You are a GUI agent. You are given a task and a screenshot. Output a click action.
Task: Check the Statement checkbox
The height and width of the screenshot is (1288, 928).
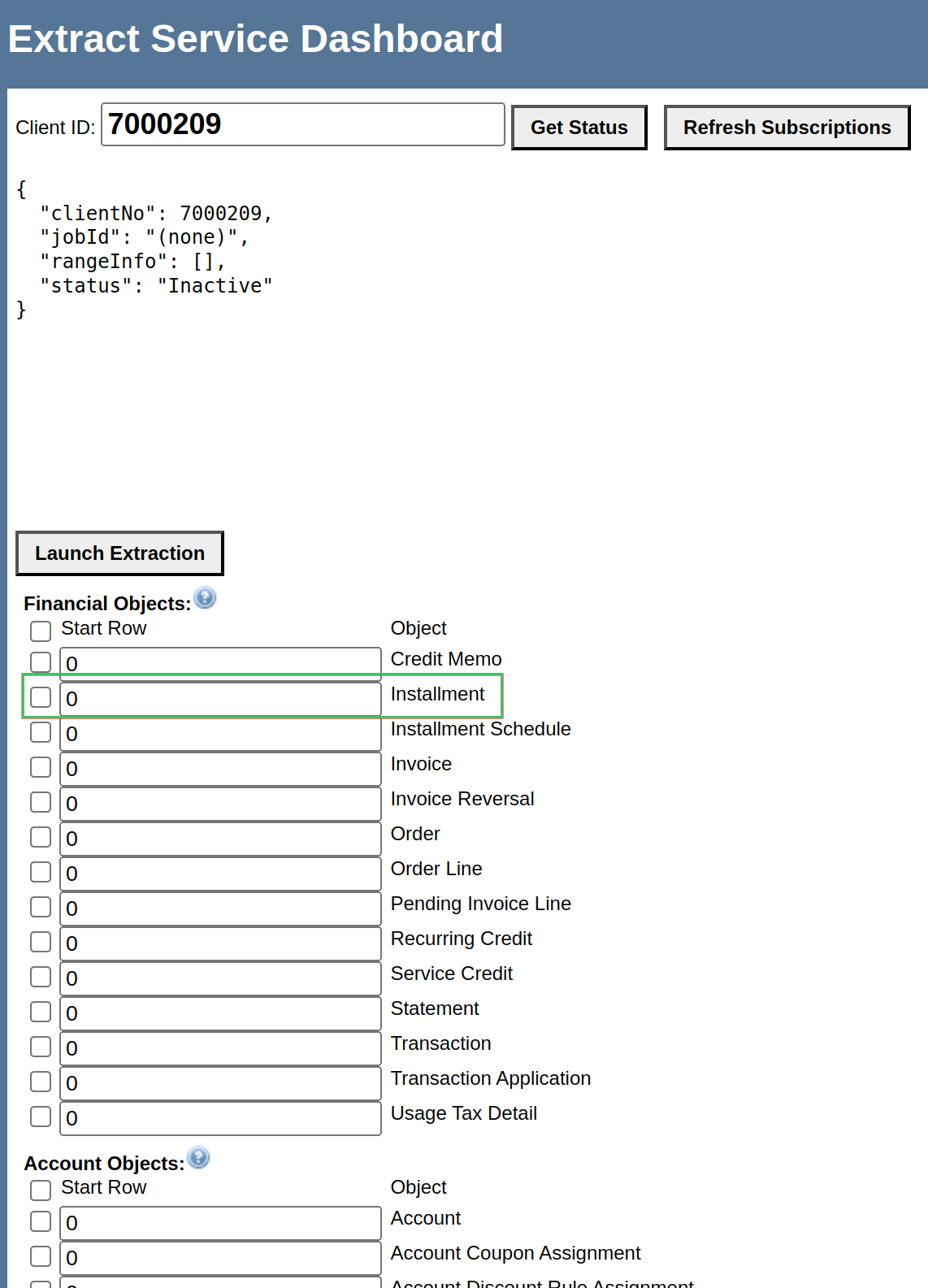[x=41, y=1012]
